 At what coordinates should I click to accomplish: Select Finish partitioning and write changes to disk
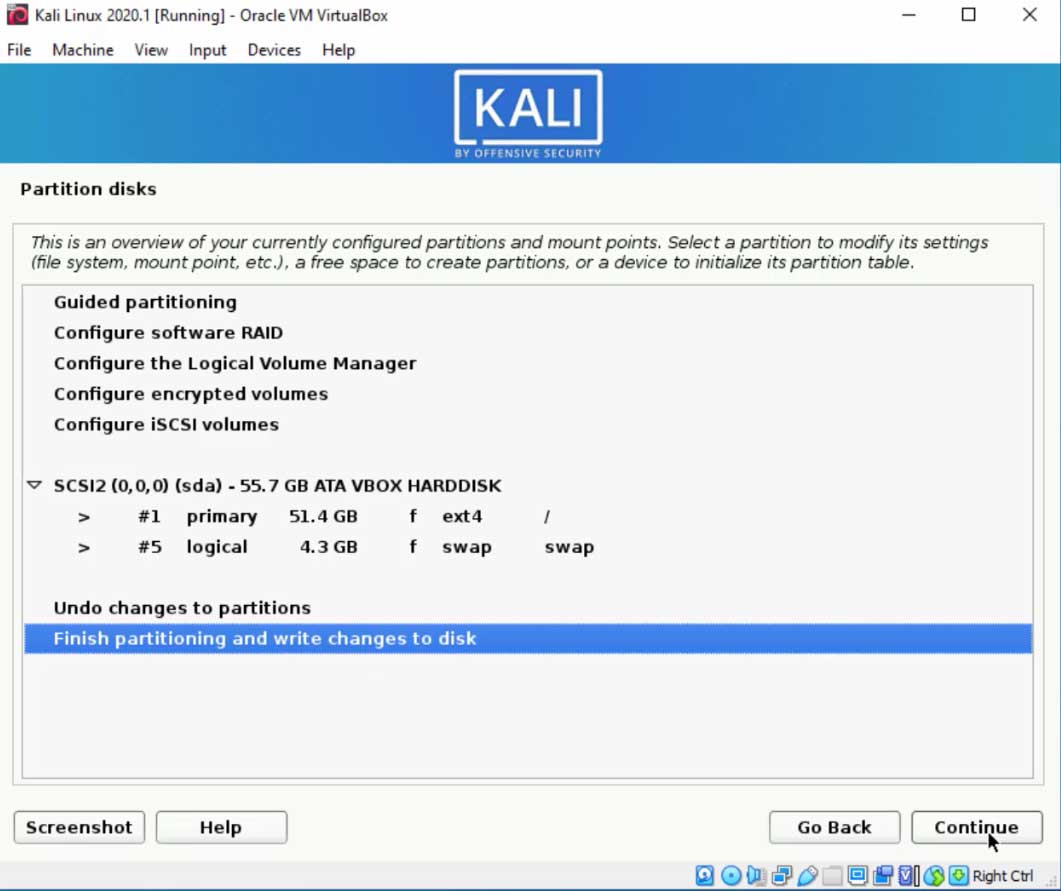click(528, 638)
